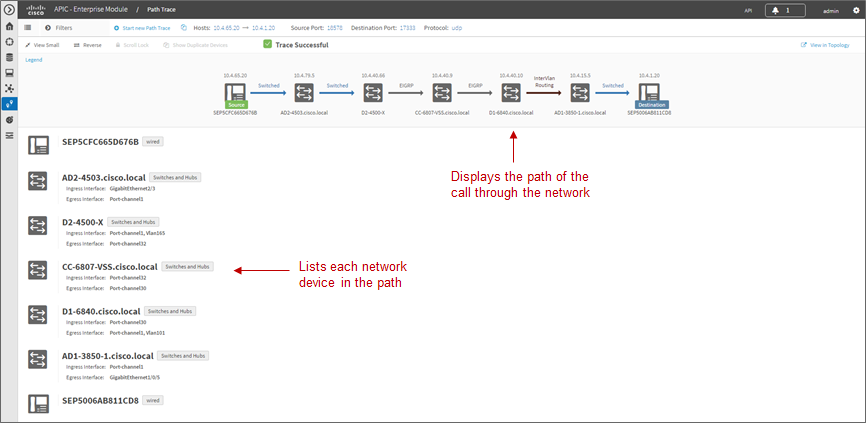Open the settings gear next to admin

point(856,10)
